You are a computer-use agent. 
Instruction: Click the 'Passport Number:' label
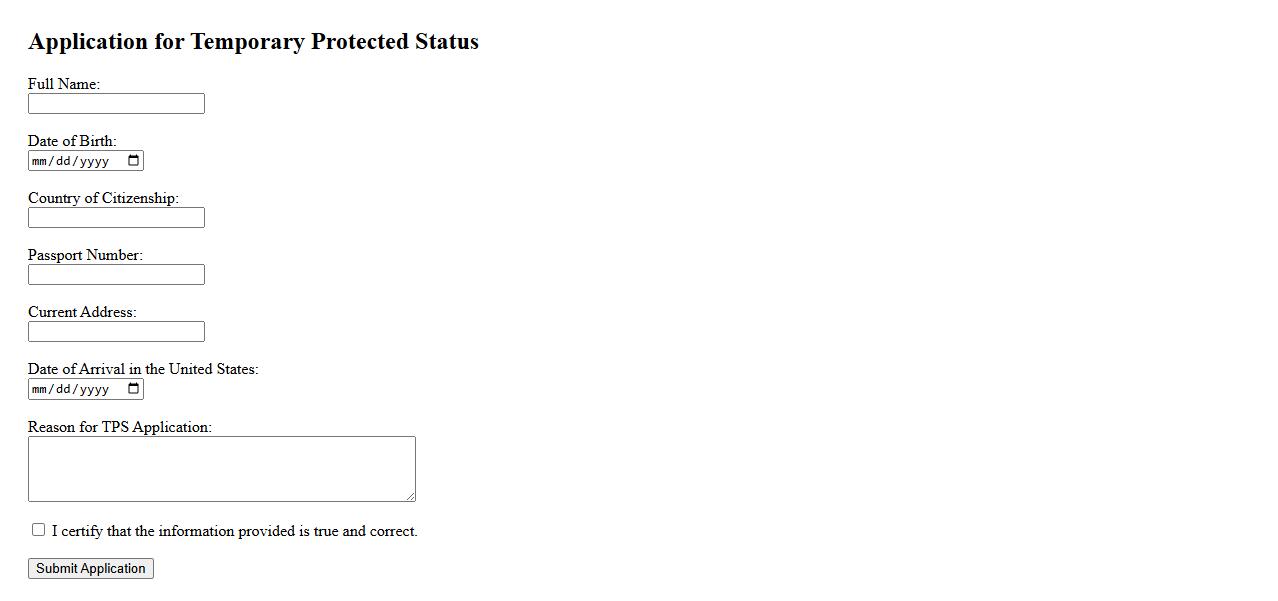85,255
